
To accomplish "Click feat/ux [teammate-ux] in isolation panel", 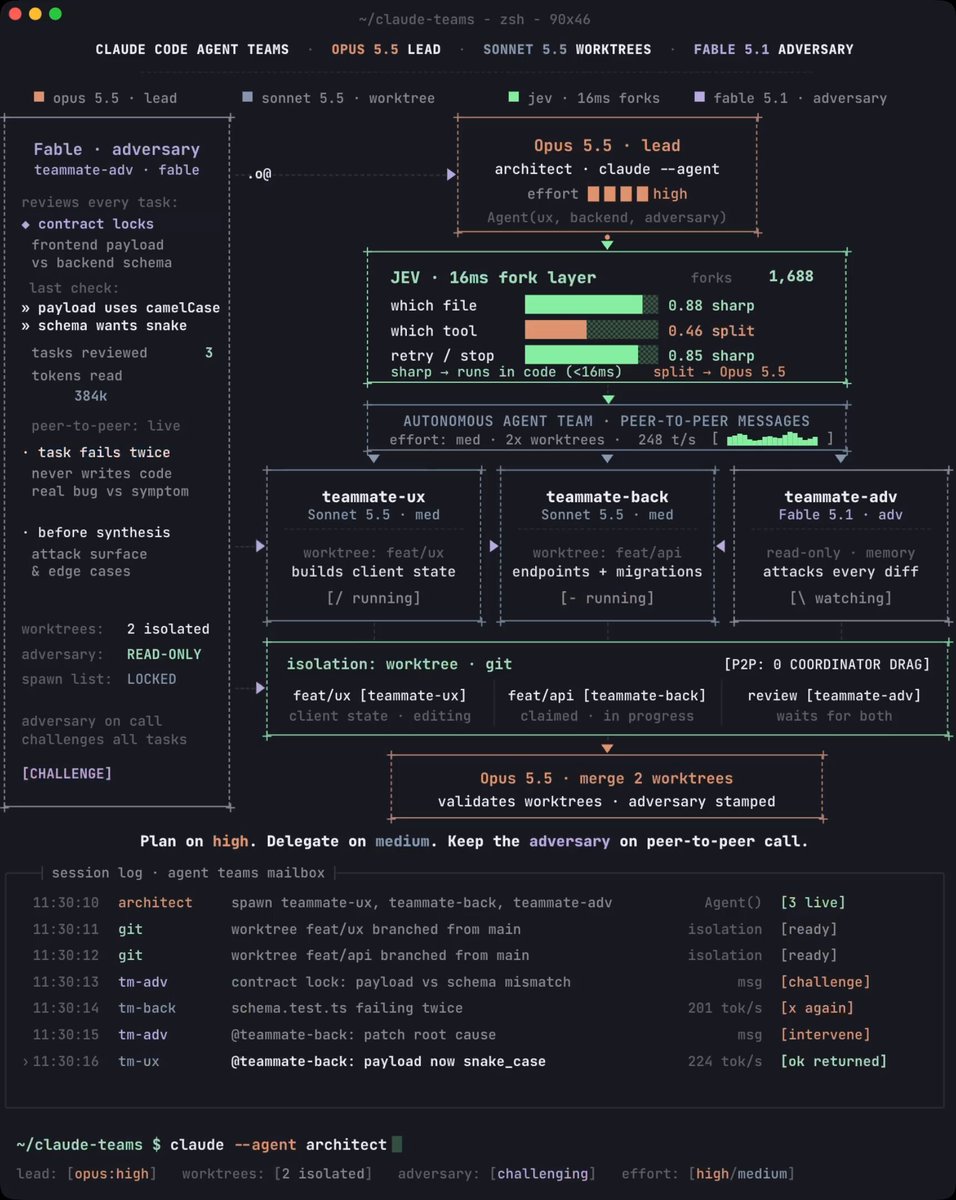I will point(380,695).
